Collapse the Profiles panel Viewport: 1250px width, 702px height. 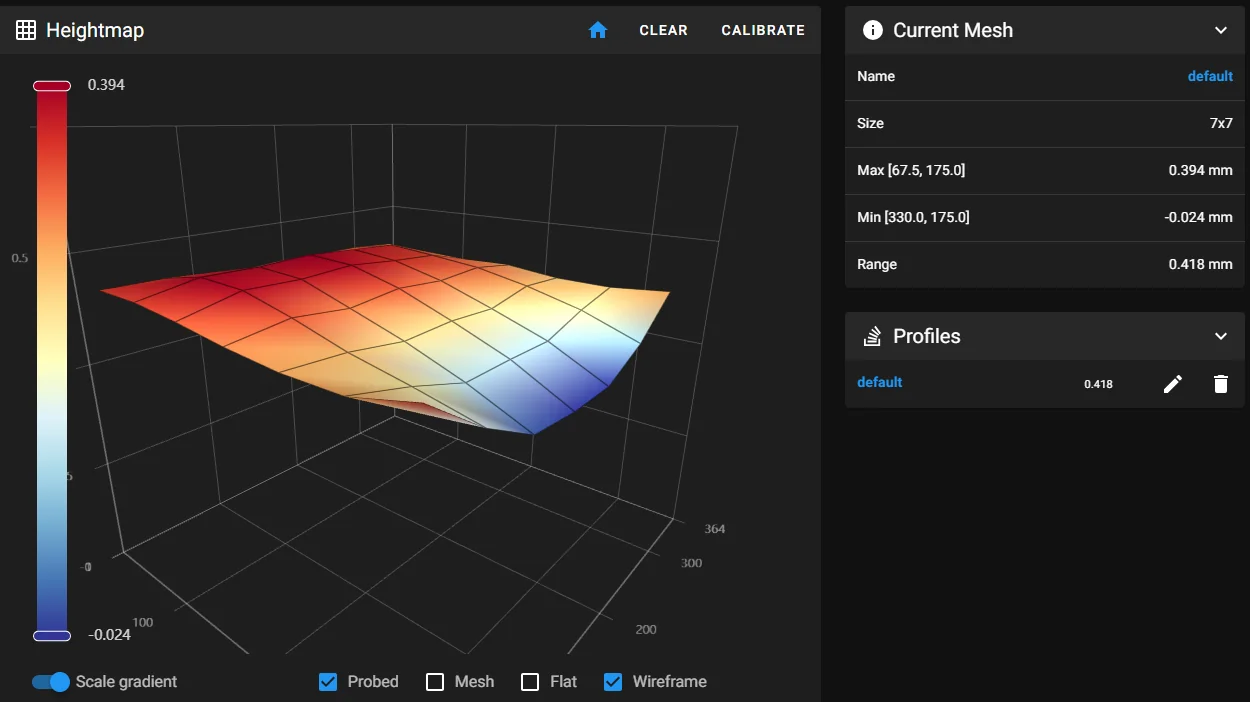click(x=1220, y=336)
